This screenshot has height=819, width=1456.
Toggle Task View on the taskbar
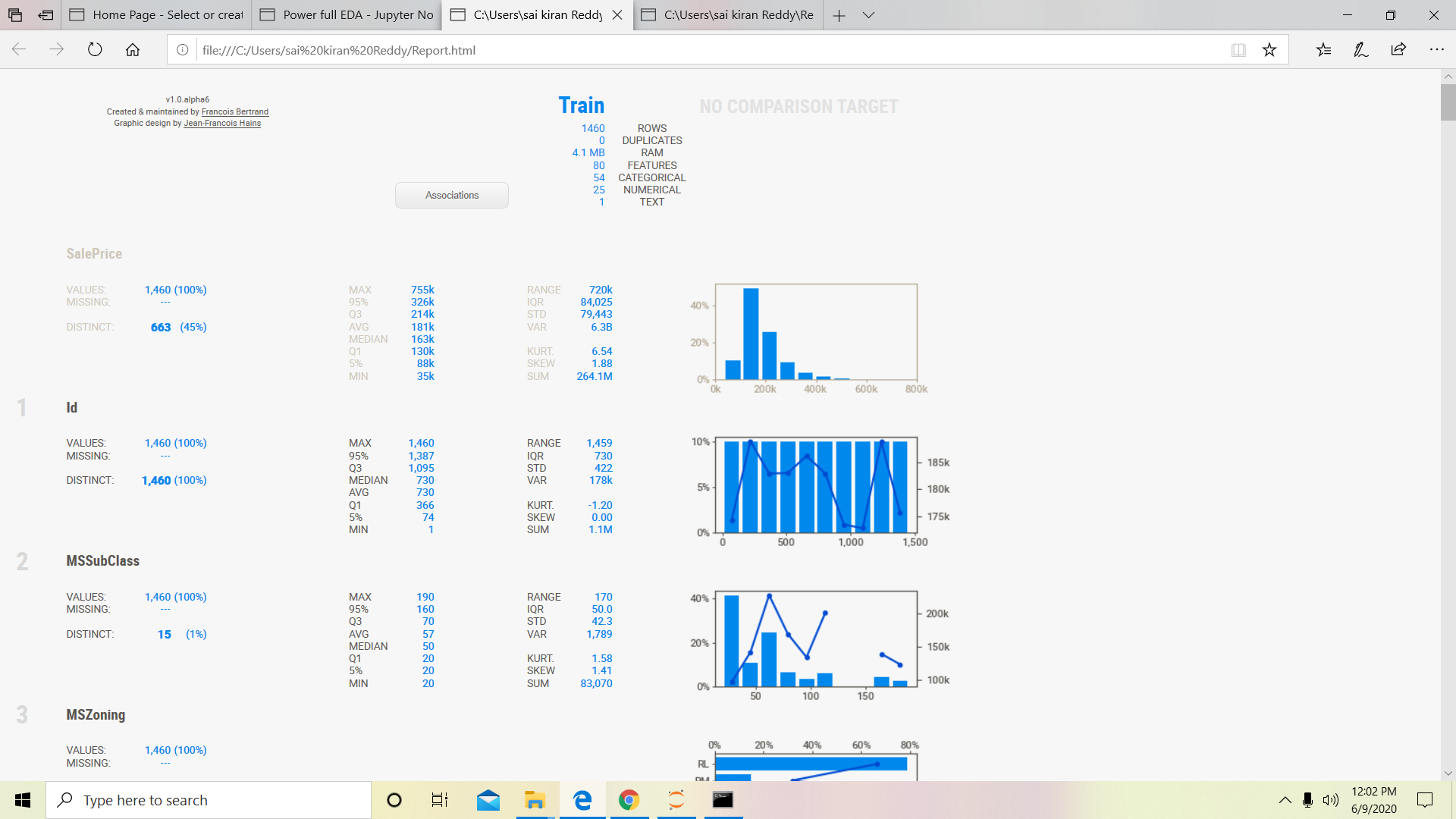tap(439, 799)
